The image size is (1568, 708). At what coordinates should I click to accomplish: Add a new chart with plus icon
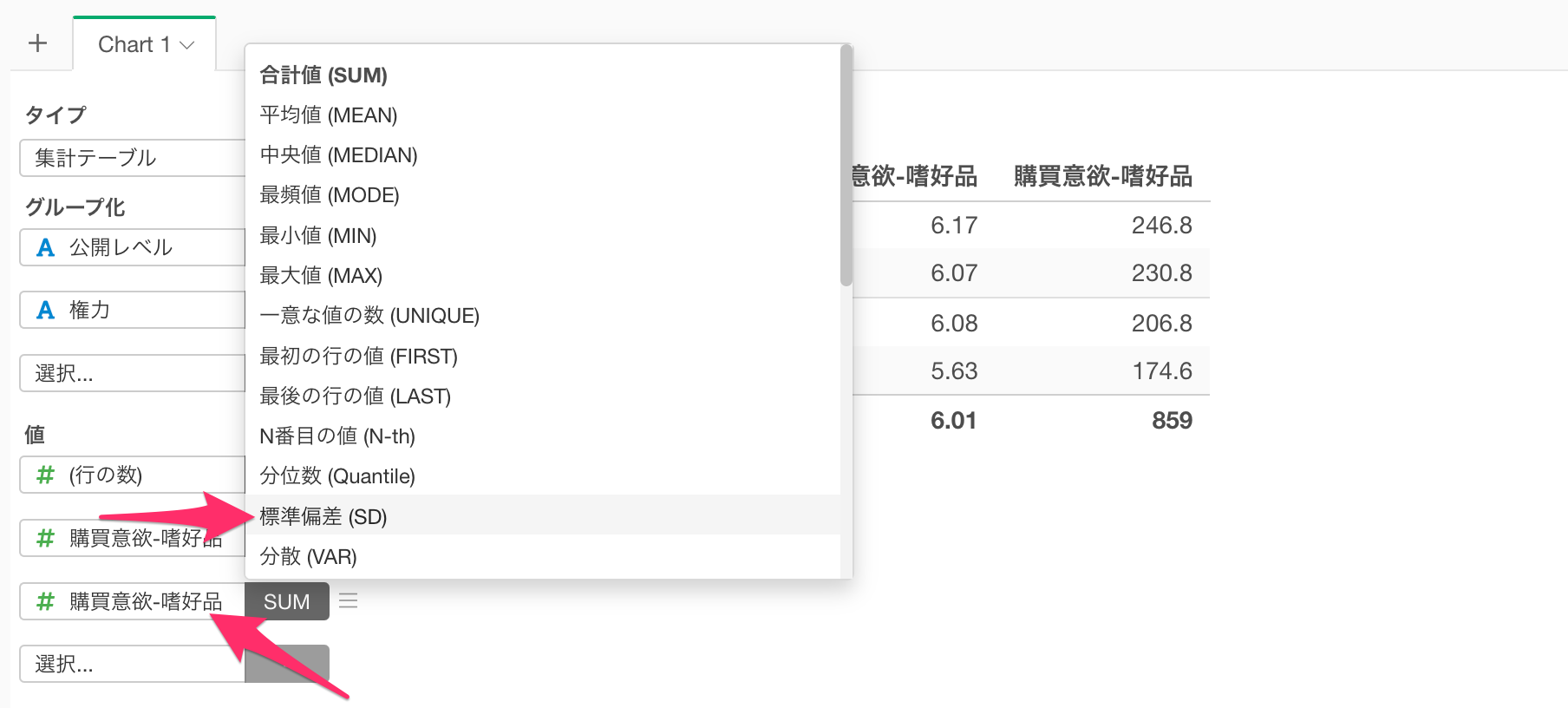[x=37, y=43]
